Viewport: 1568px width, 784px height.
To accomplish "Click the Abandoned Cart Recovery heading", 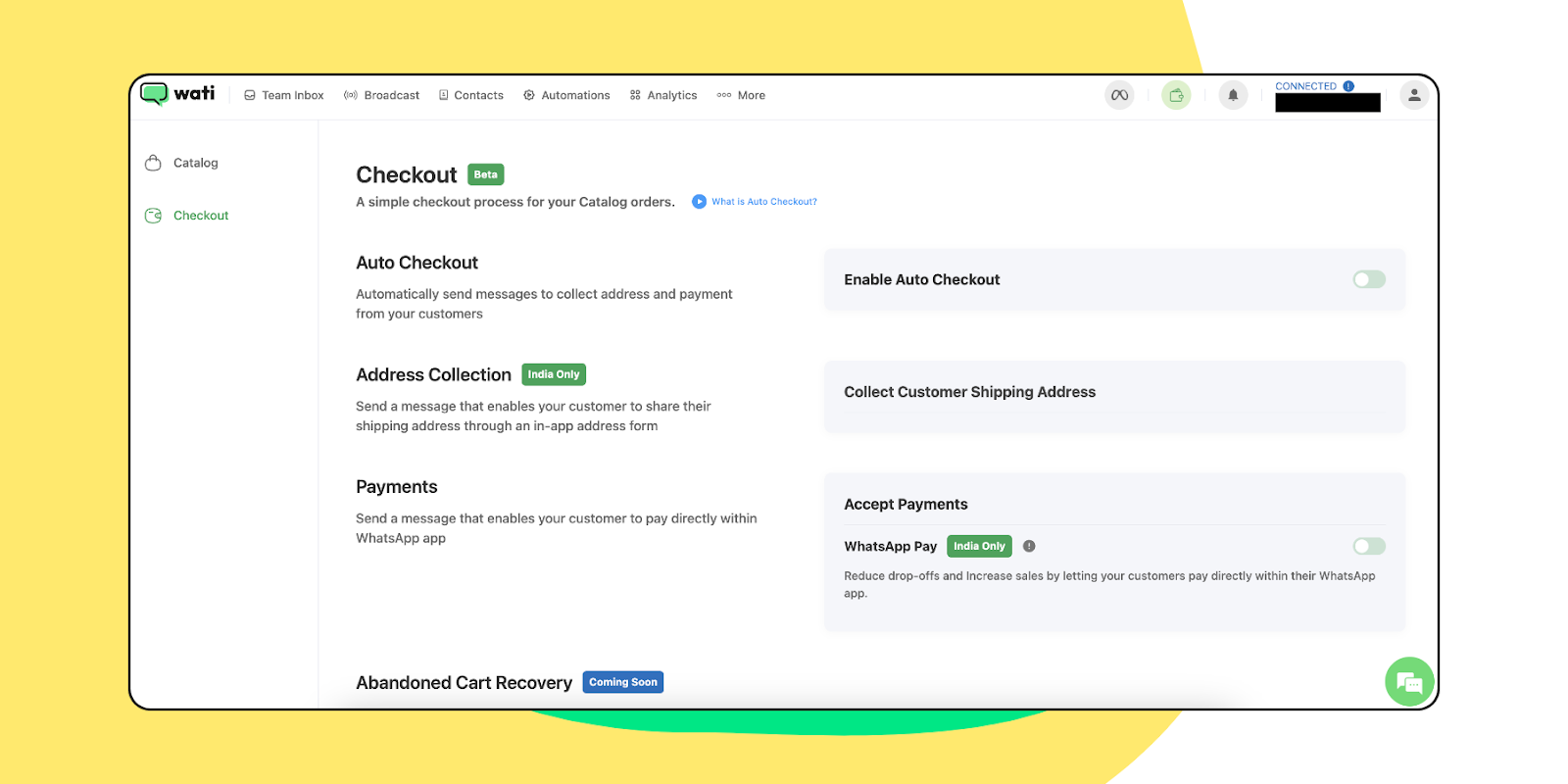I will click(464, 682).
